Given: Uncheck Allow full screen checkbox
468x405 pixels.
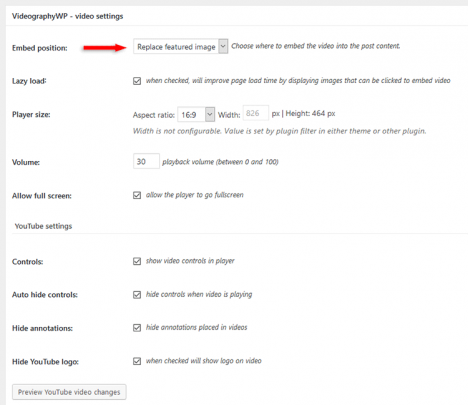Looking at the screenshot, I should 137,195.
